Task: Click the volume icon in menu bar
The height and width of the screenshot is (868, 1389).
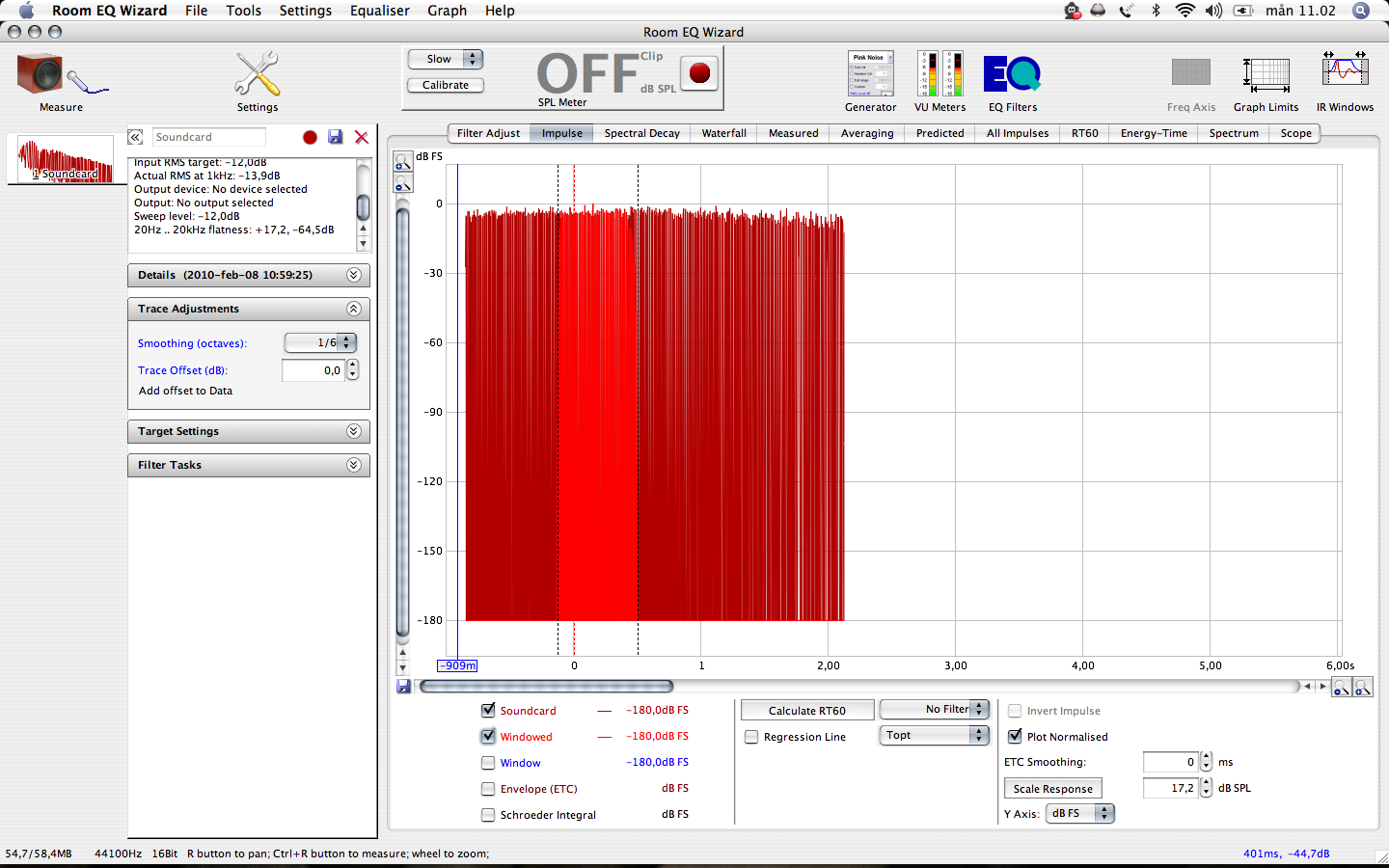Action: pyautogui.click(x=1213, y=11)
